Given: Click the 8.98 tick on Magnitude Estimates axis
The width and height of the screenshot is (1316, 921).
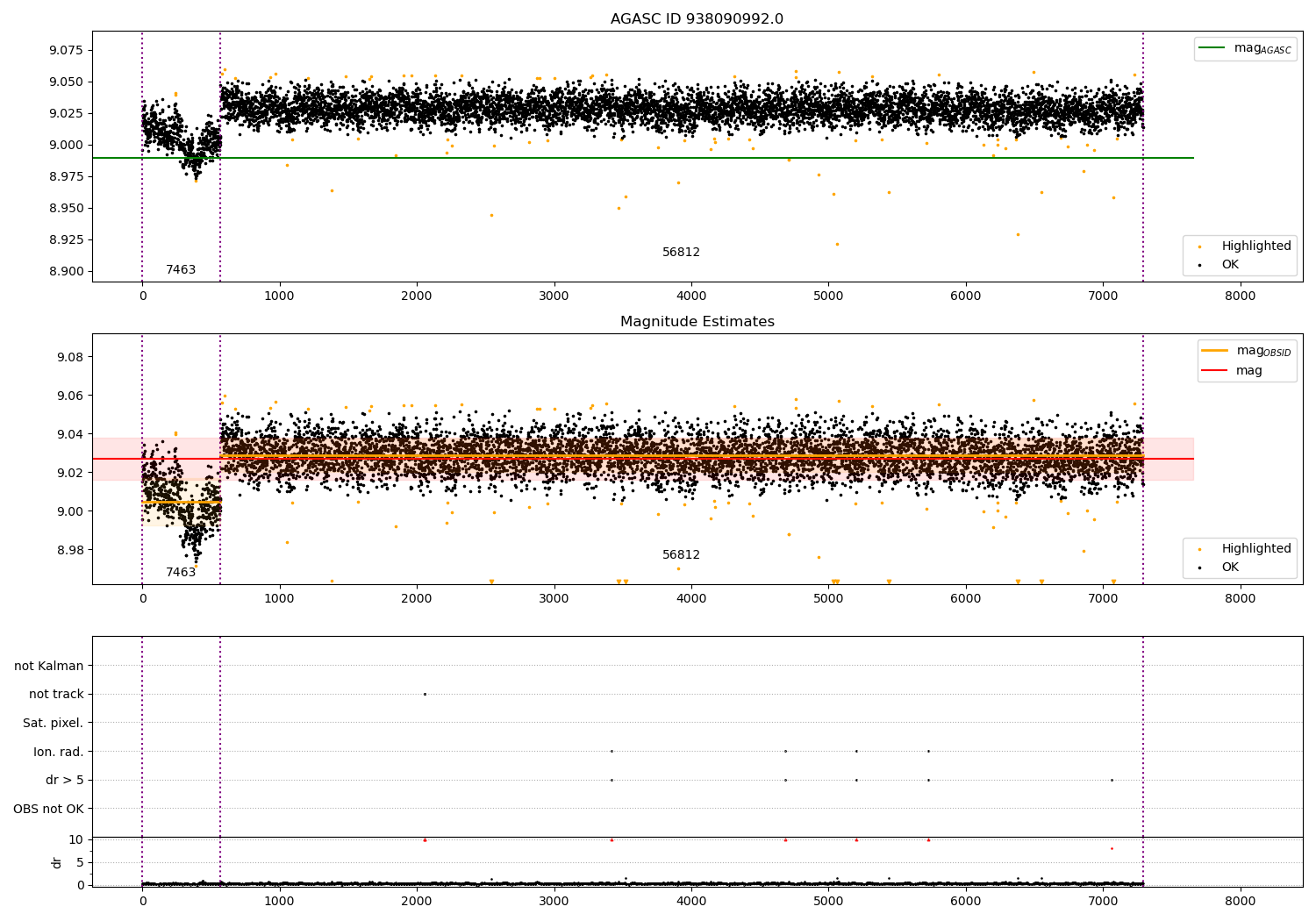Looking at the screenshot, I should (x=70, y=550).
